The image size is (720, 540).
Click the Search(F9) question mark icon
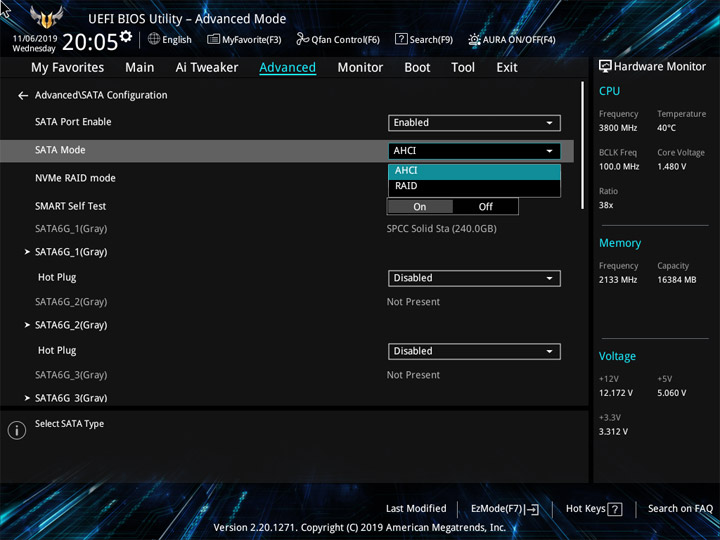click(x=401, y=39)
